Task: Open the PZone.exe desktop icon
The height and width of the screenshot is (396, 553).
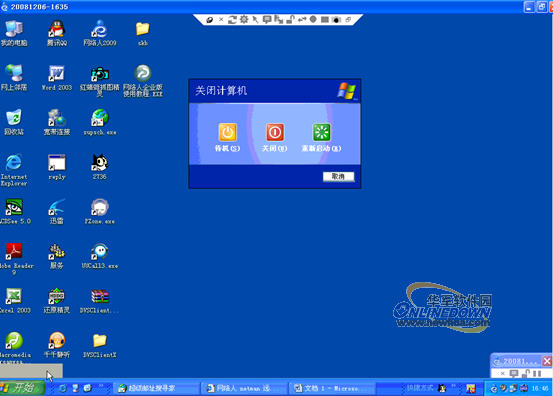Action: [100, 211]
